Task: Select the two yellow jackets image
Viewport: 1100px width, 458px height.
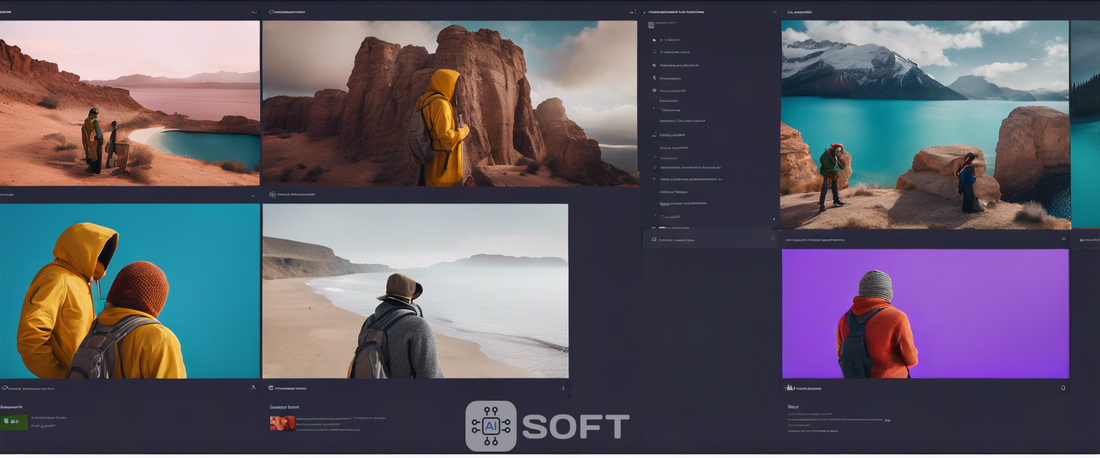Action: point(130,291)
